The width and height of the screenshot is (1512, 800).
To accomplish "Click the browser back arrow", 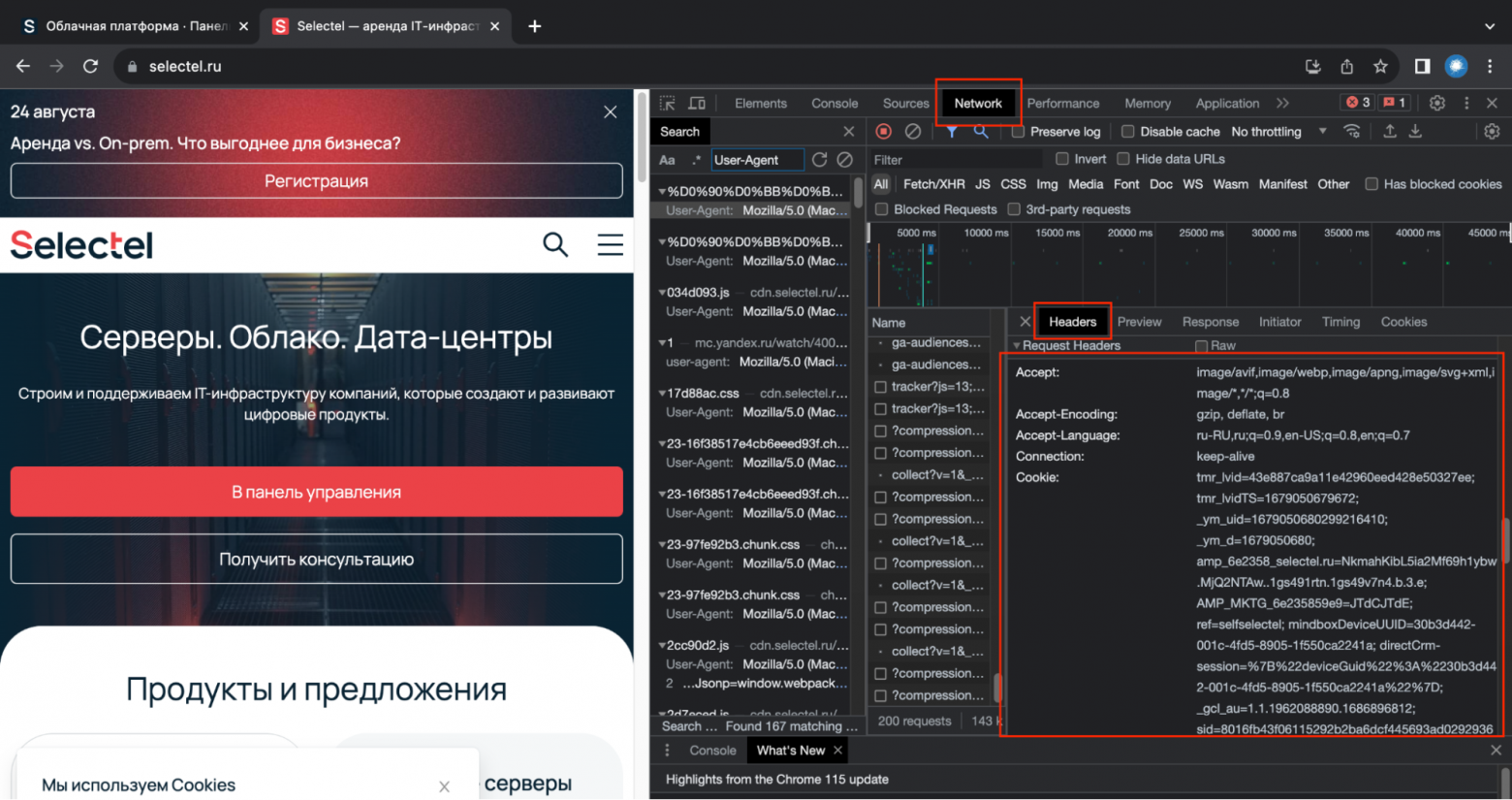I will 23,66.
